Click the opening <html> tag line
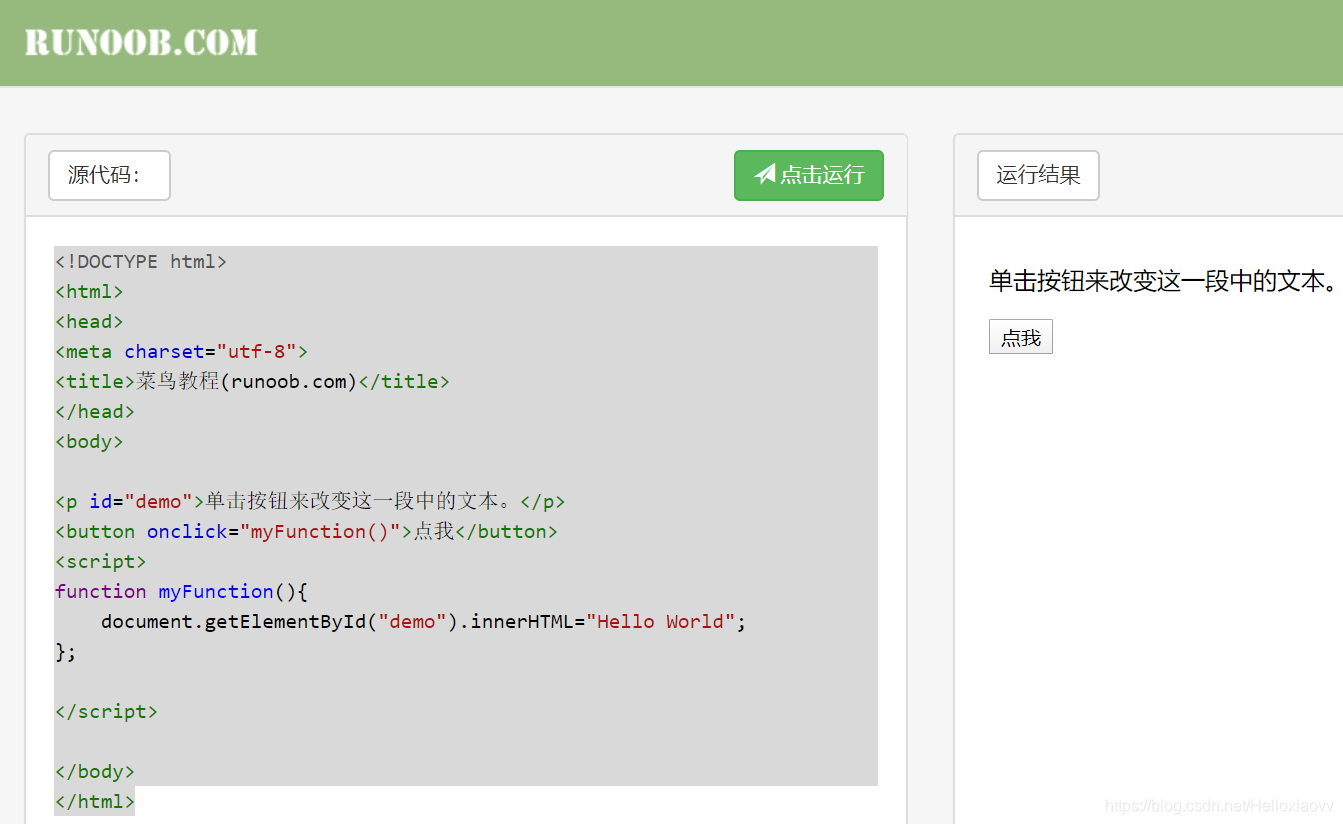The width and height of the screenshot is (1343, 824). pos(89,291)
